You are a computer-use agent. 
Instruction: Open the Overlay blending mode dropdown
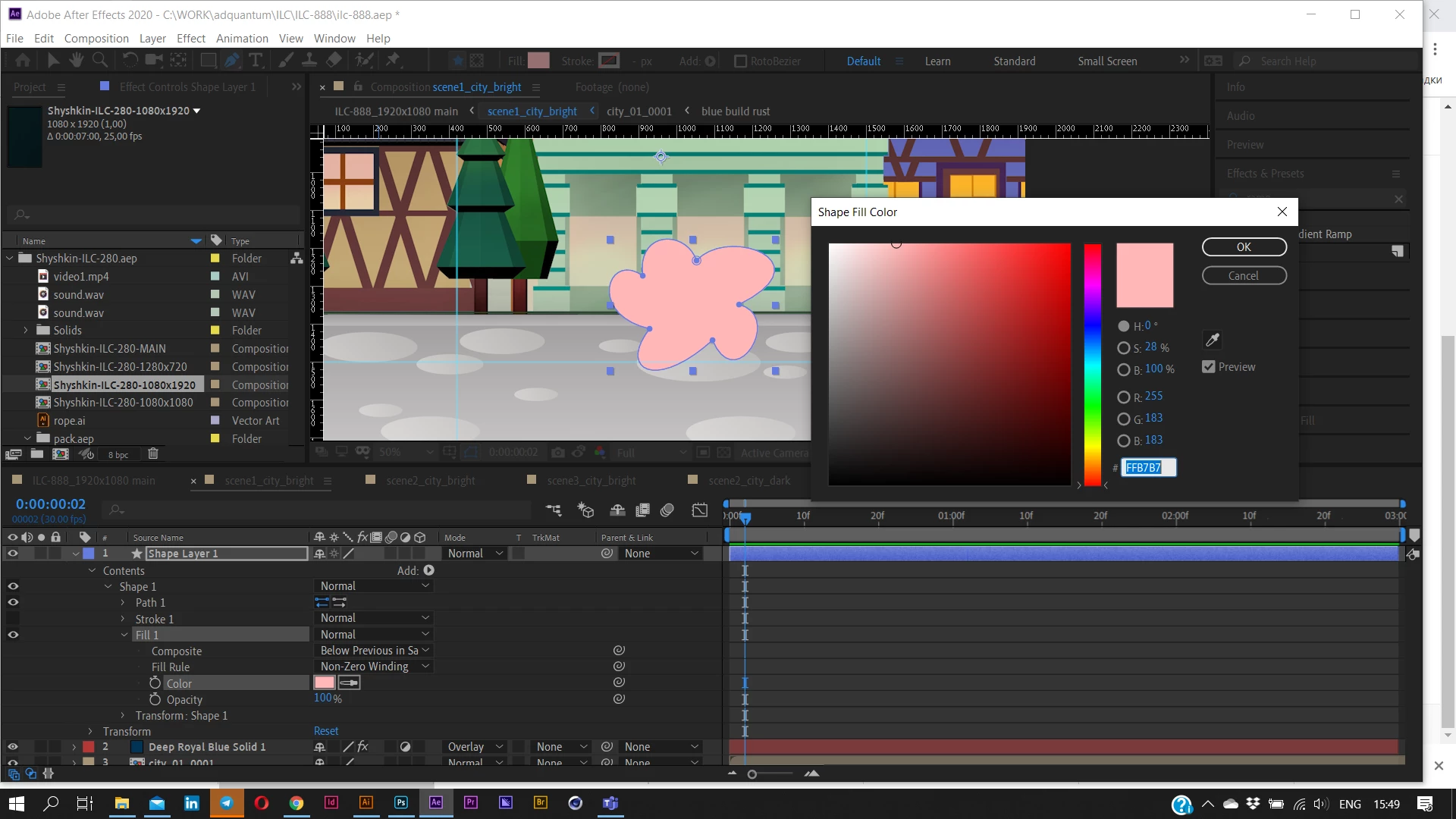pos(475,747)
